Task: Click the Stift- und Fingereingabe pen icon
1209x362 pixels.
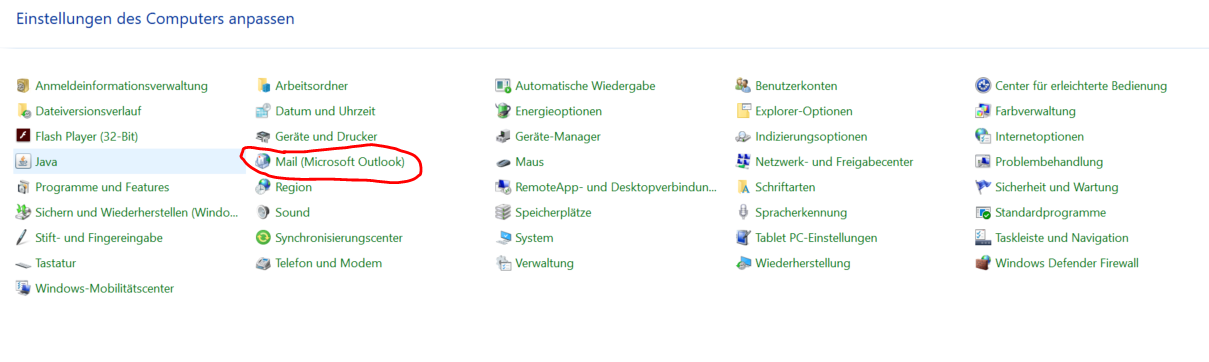Action: [24, 238]
